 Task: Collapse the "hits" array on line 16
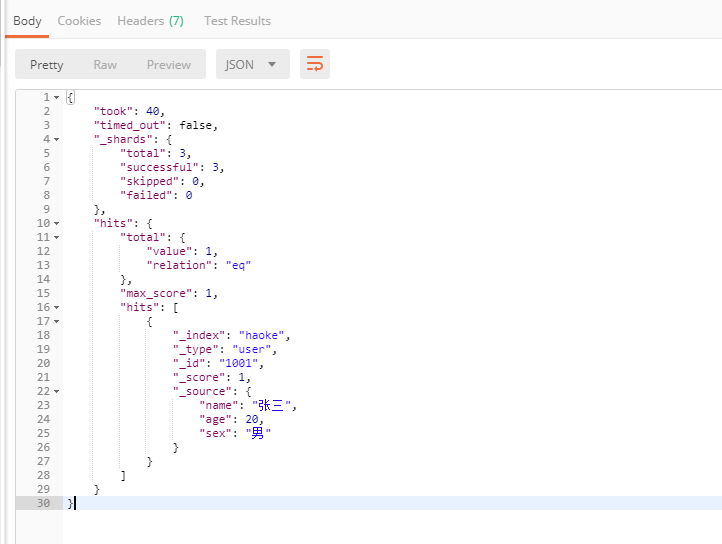[57, 307]
